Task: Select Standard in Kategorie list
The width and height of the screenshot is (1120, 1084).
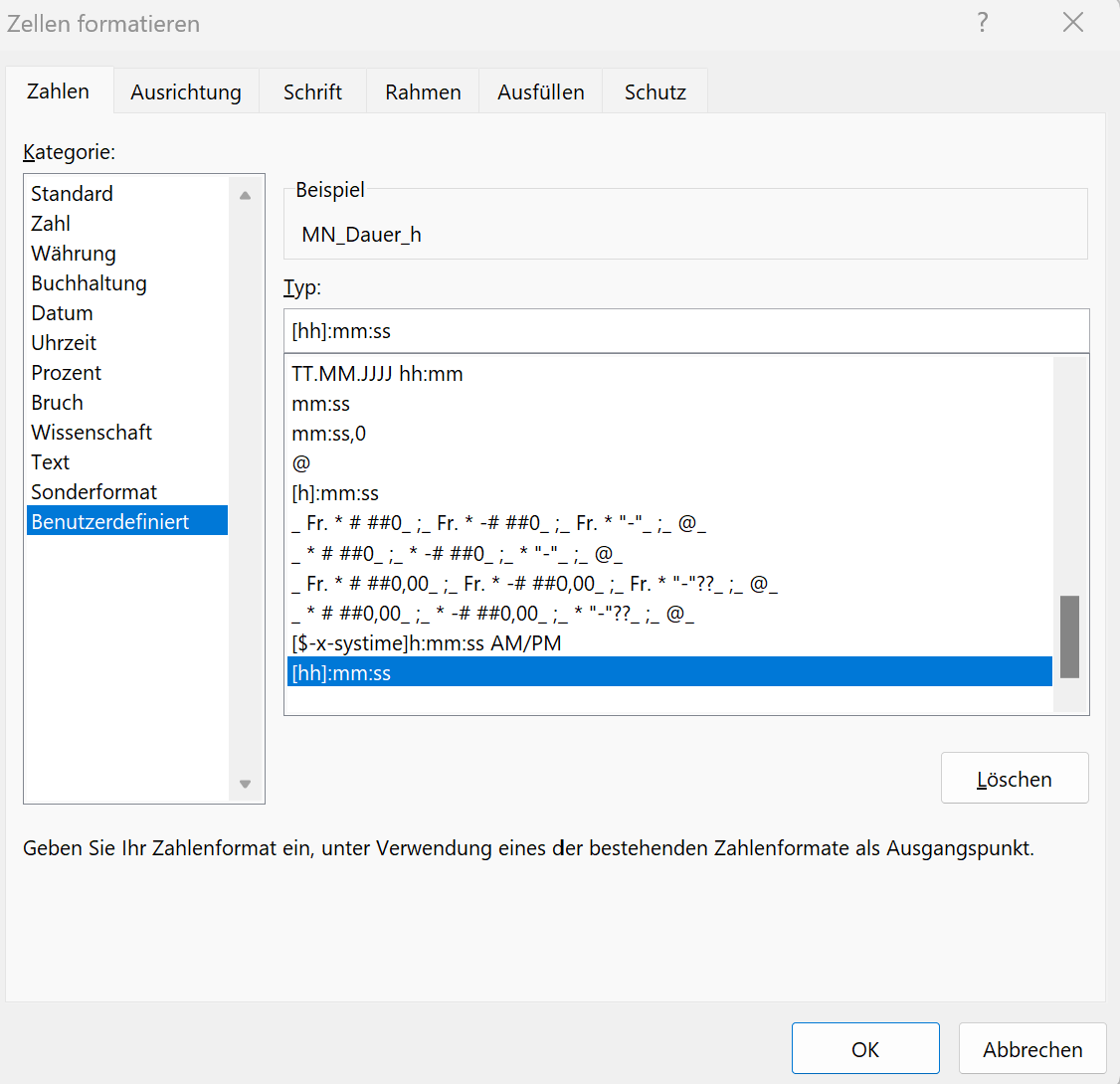Action: click(x=127, y=194)
